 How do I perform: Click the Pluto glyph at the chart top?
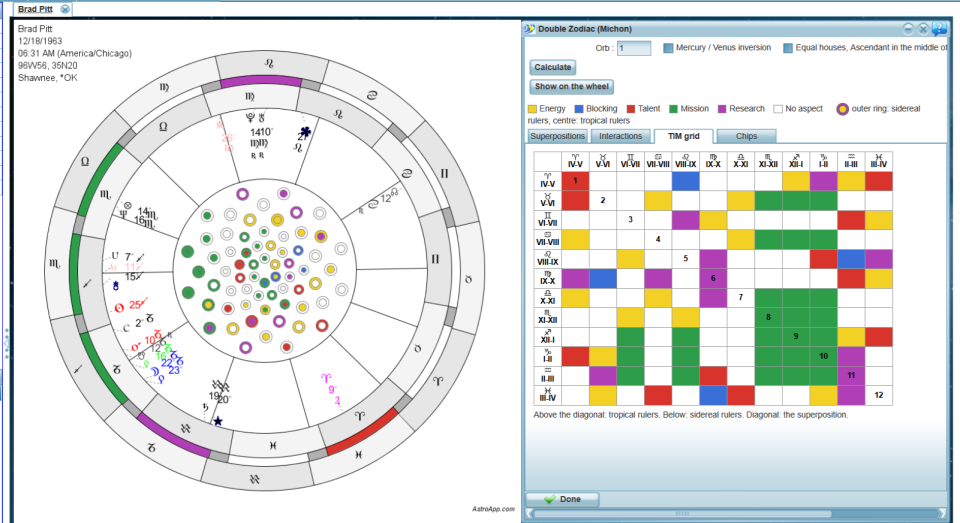[250, 116]
